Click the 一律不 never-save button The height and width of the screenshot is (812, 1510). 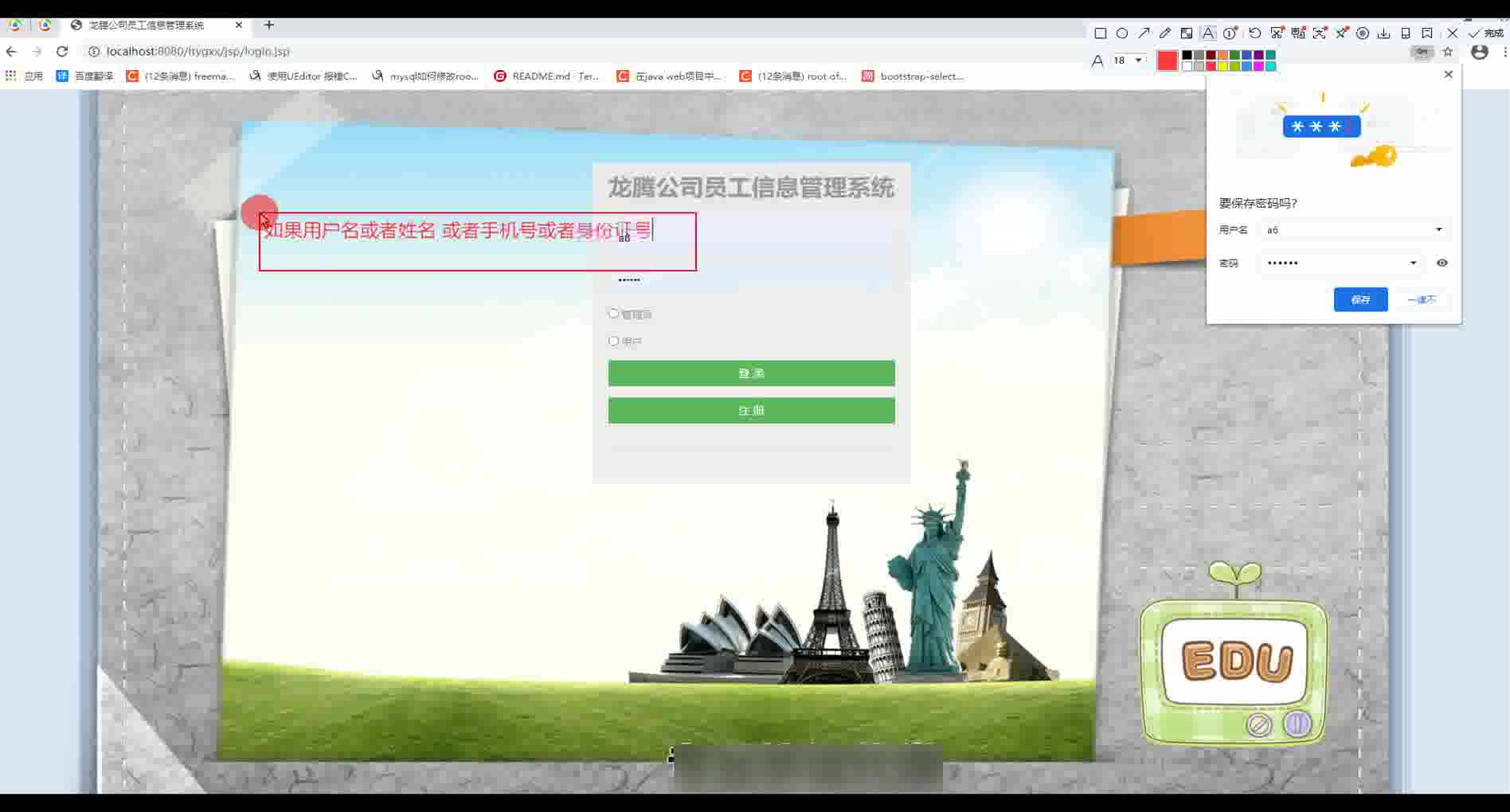click(1422, 299)
